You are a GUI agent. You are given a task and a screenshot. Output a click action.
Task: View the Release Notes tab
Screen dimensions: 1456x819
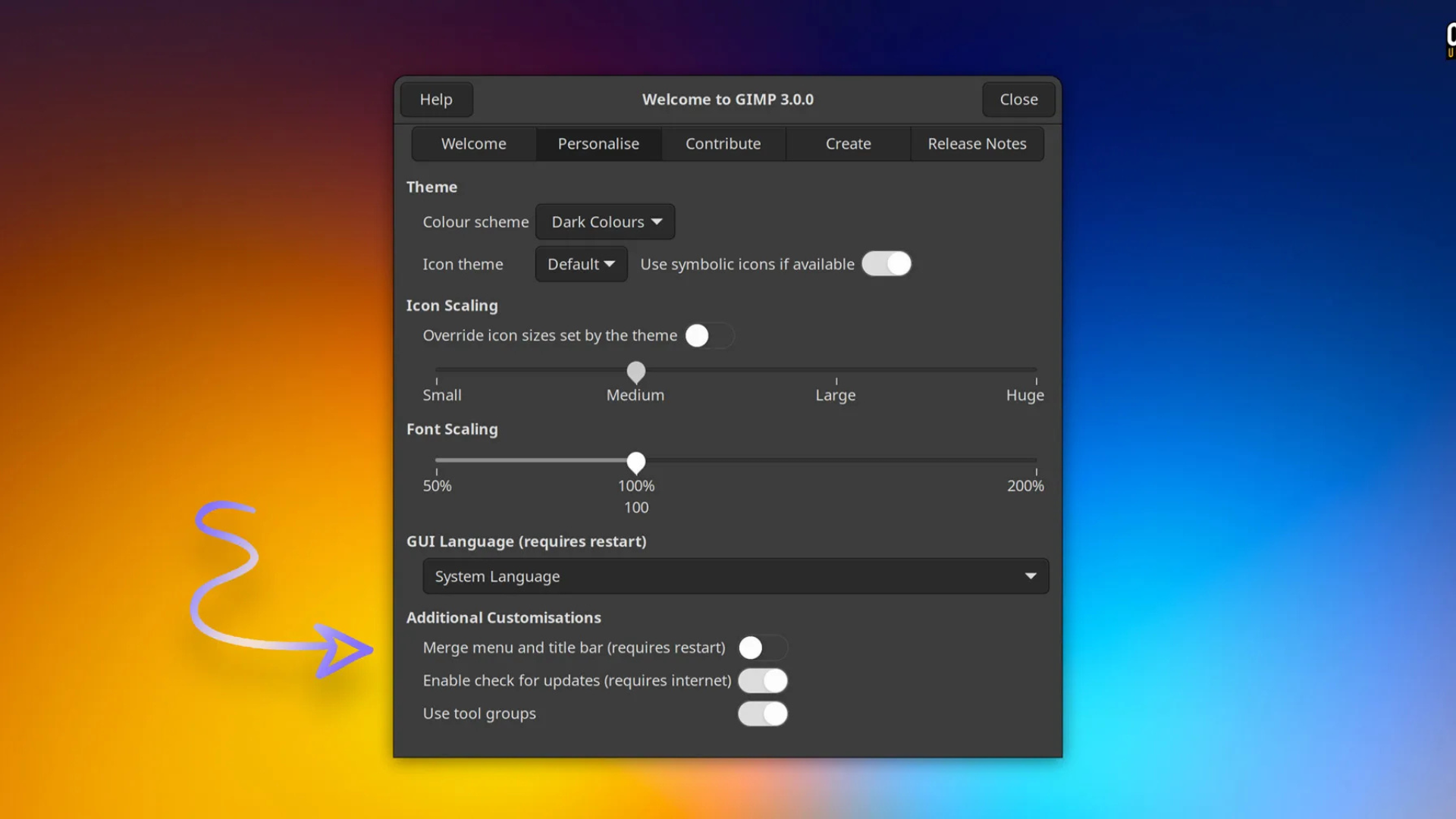(x=977, y=144)
